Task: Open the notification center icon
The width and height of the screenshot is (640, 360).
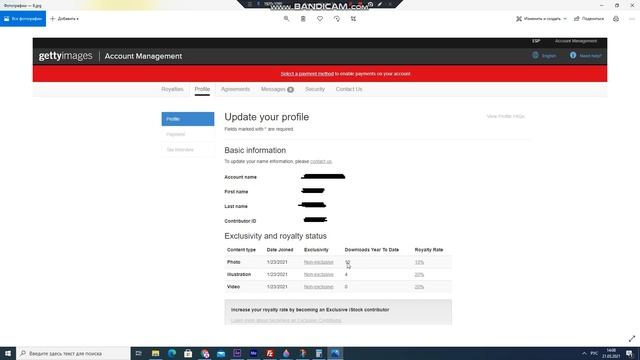Action: click(630, 353)
